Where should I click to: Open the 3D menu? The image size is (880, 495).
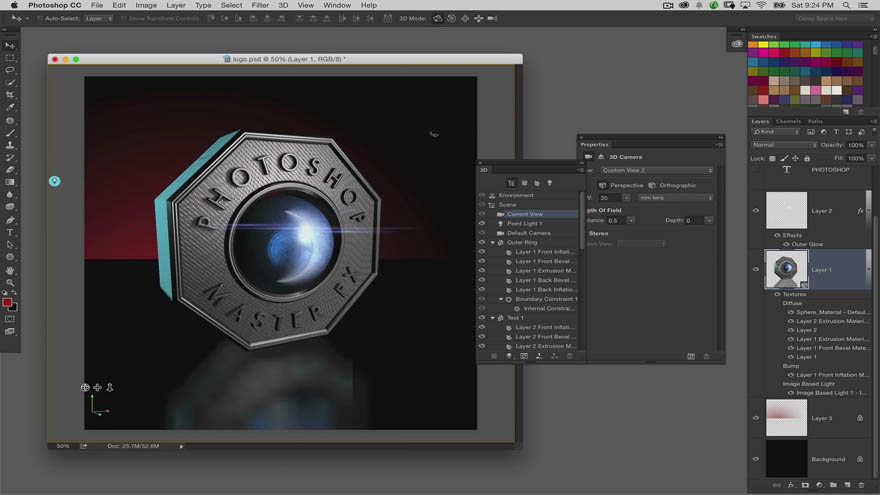tap(283, 5)
